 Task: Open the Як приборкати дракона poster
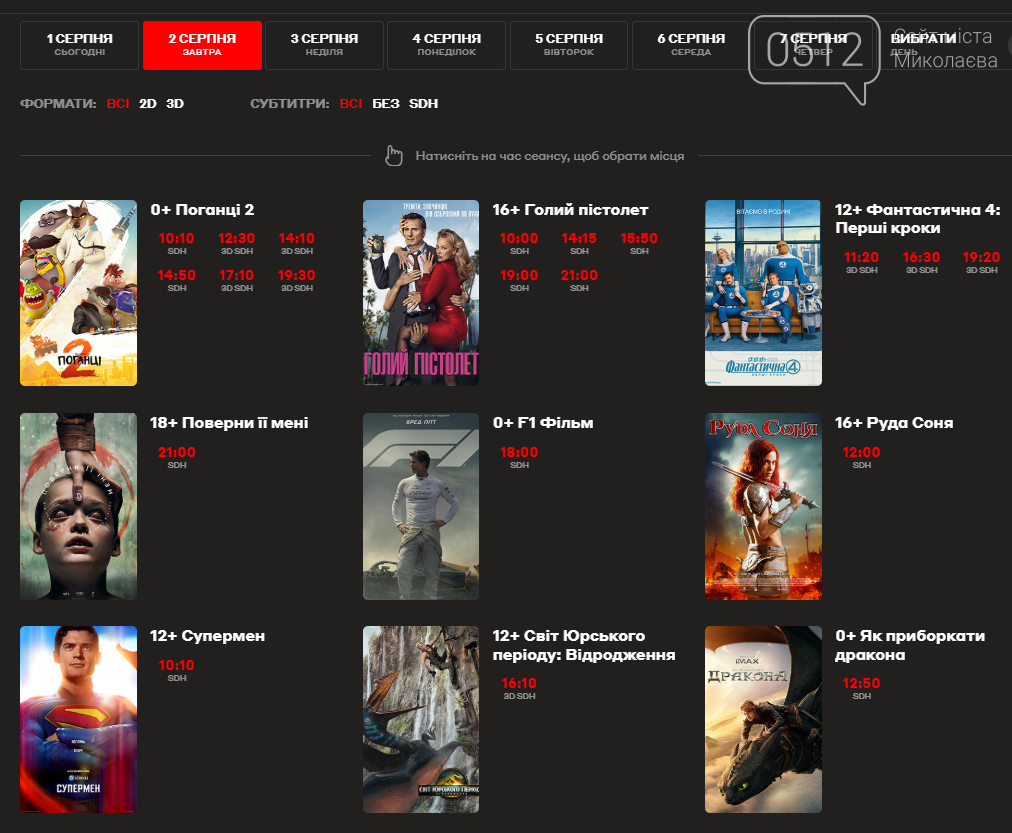[x=763, y=719]
